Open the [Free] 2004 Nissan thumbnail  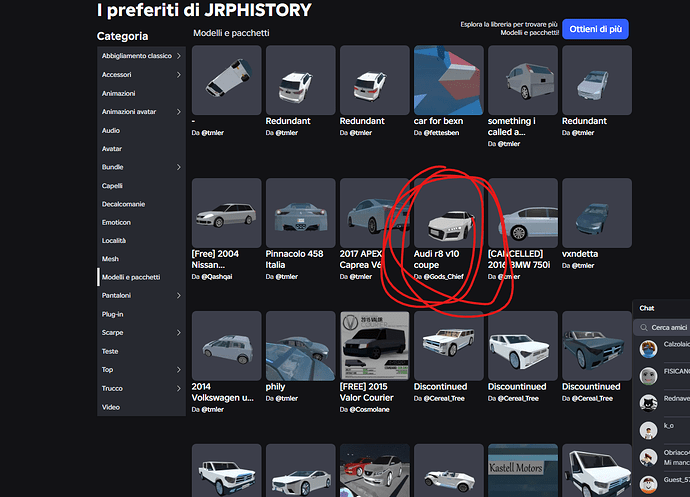(x=227, y=213)
